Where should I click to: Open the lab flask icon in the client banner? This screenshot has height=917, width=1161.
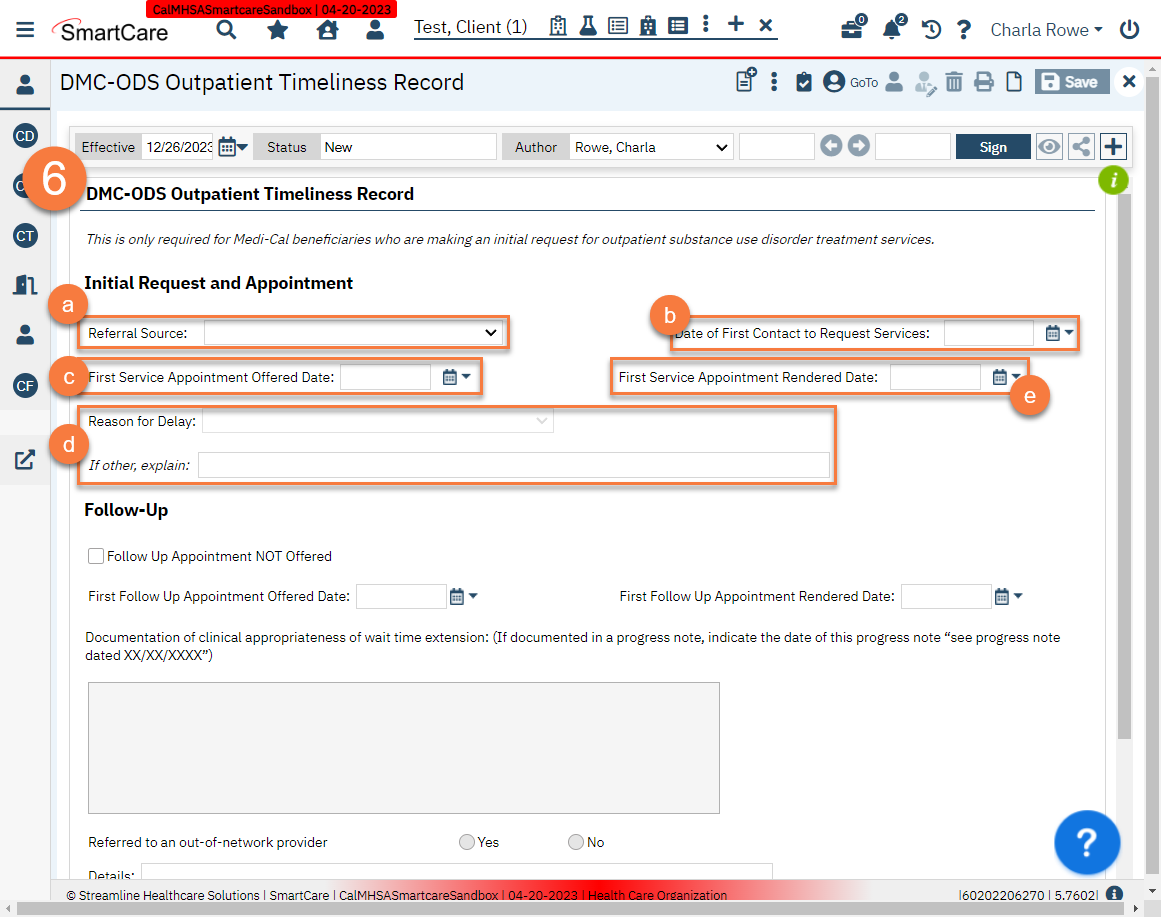coord(588,26)
